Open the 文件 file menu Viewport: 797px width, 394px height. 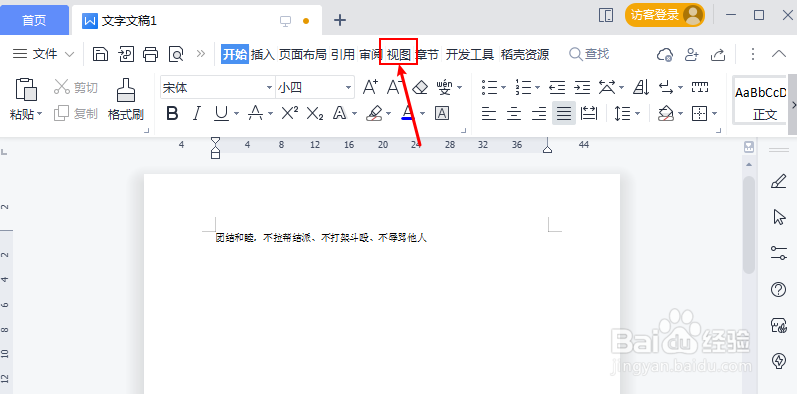[x=43, y=54]
